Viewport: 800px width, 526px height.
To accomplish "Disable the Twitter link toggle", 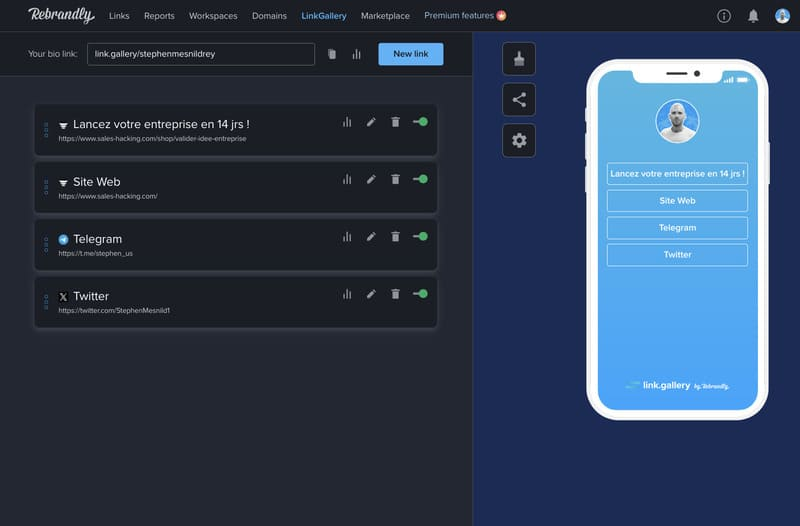I will click(x=420, y=294).
